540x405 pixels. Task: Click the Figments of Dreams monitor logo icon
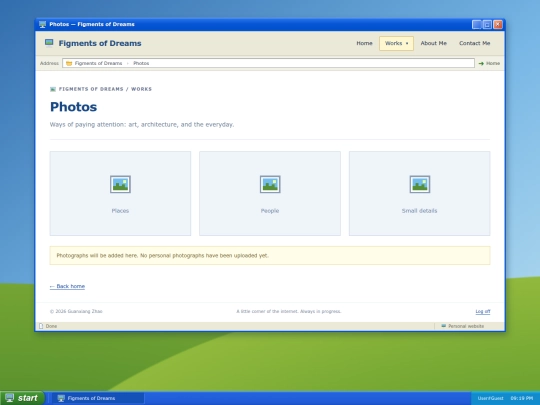pyautogui.click(x=49, y=43)
